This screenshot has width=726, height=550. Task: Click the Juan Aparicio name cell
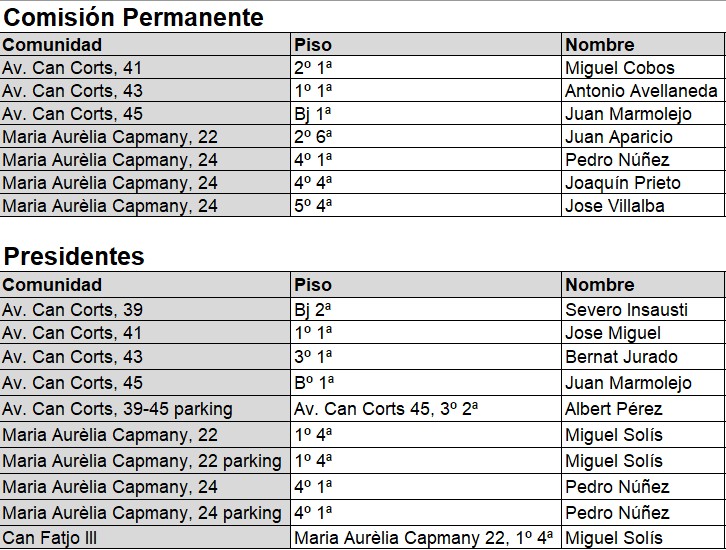point(619,137)
